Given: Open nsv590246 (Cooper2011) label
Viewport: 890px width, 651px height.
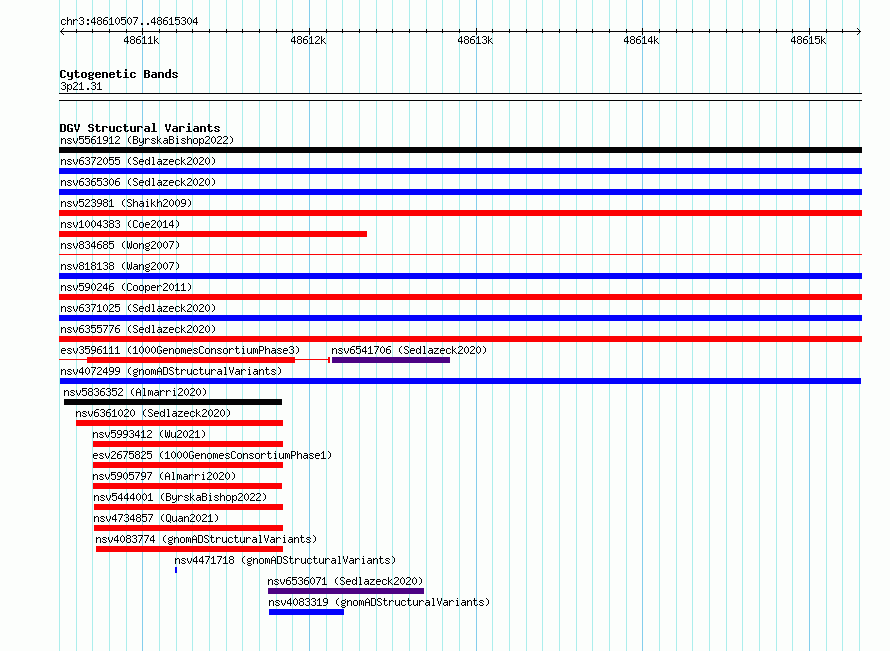Looking at the screenshot, I should point(126,287).
